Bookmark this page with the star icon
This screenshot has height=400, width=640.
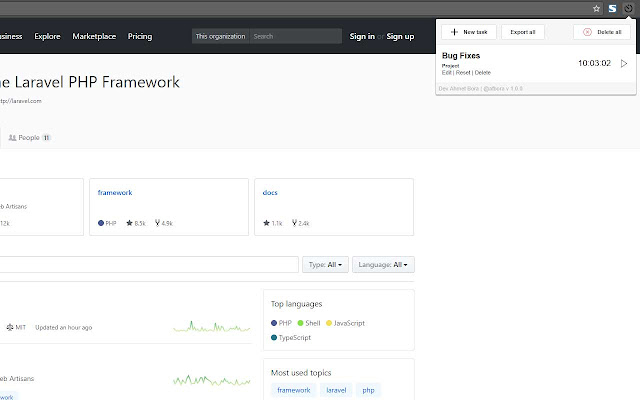[x=596, y=9]
